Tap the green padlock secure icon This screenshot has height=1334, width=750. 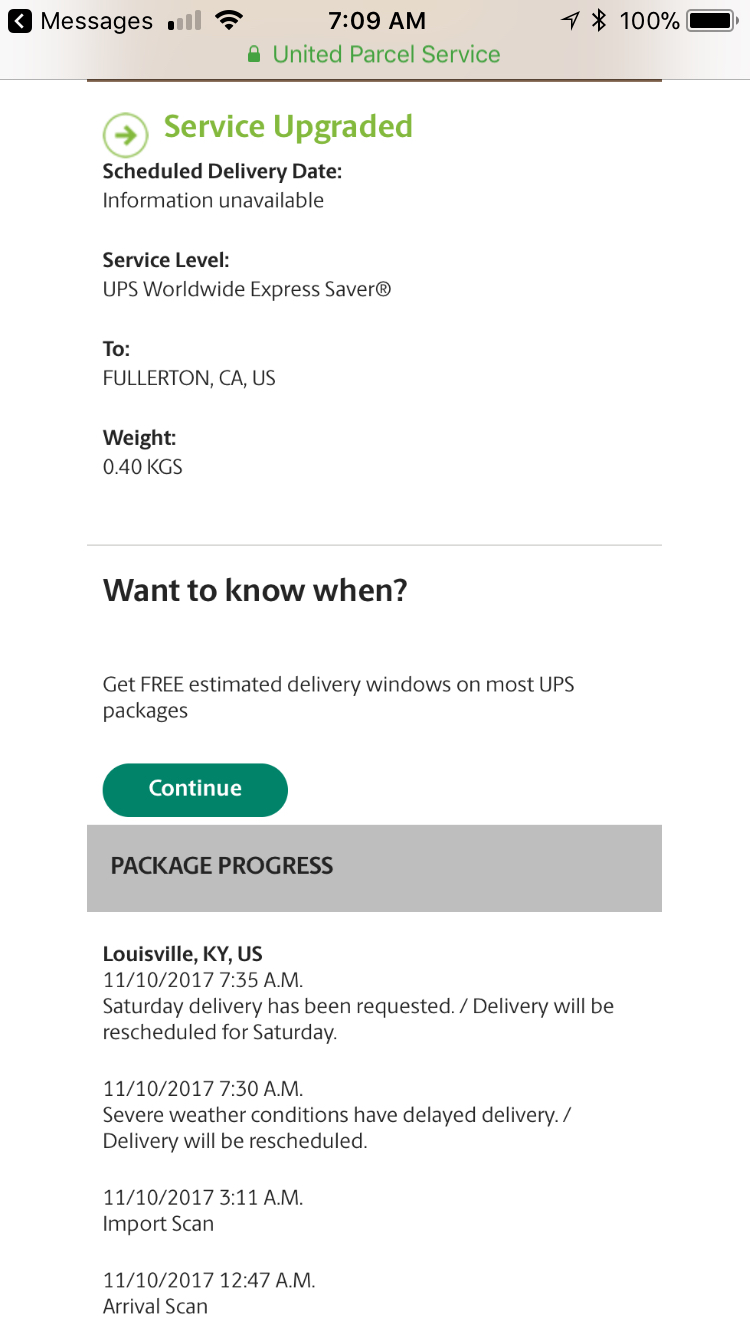(254, 54)
